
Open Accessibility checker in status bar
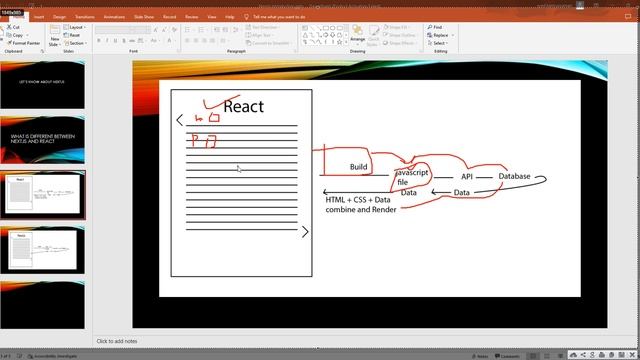52,356
